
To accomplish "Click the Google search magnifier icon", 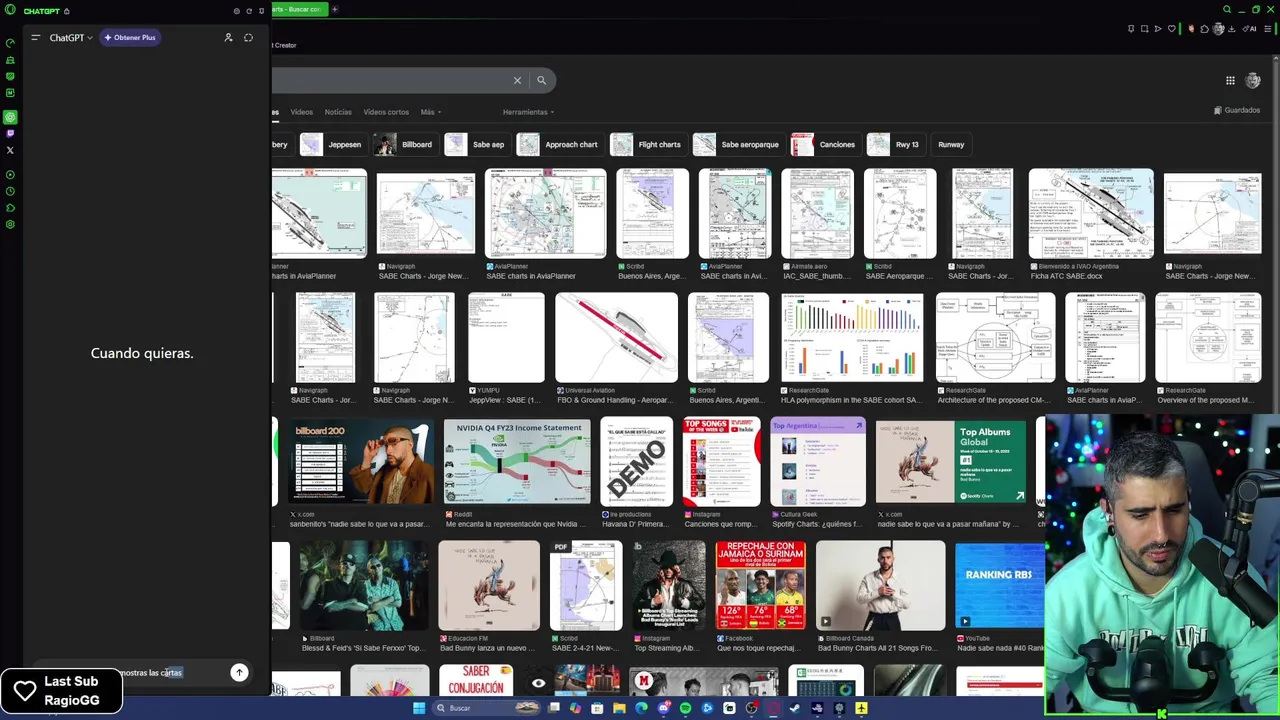I will pos(541,80).
